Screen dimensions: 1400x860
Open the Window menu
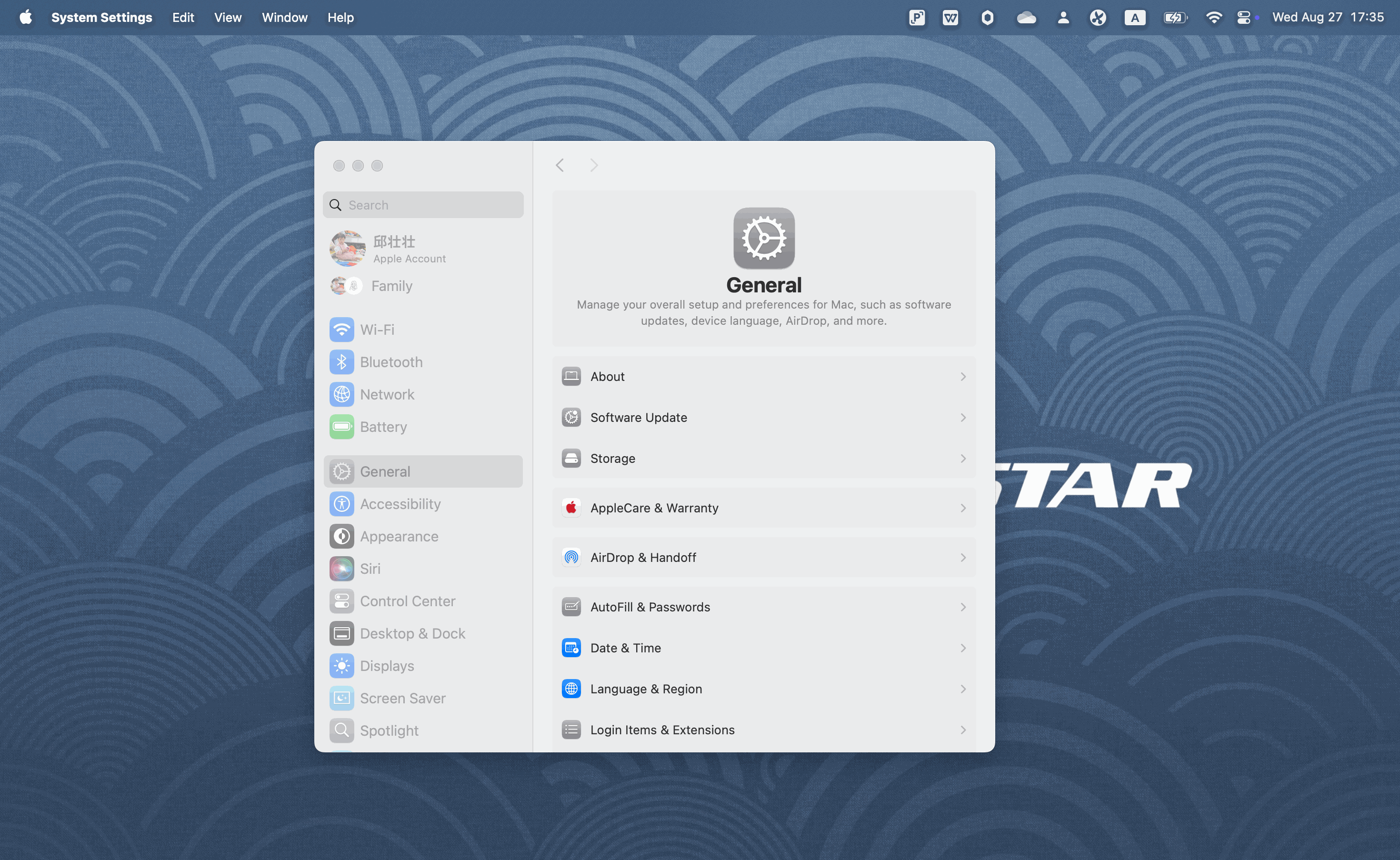pyautogui.click(x=284, y=17)
